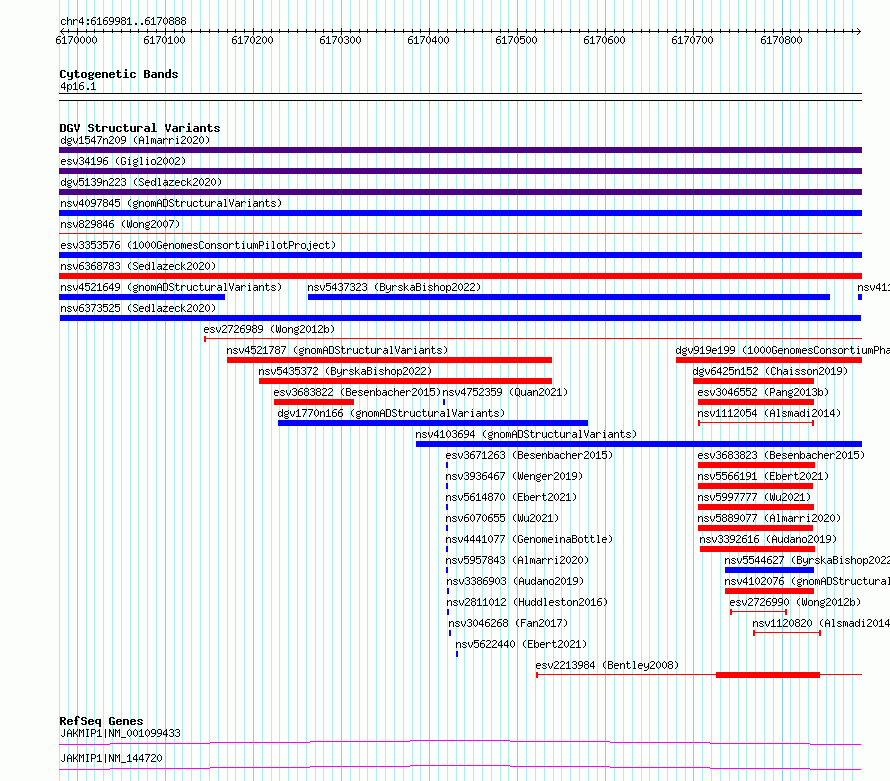890x781 pixels.
Task: Click nsv4097845 (gnomADStructuralVariants) label
Action: [171, 203]
